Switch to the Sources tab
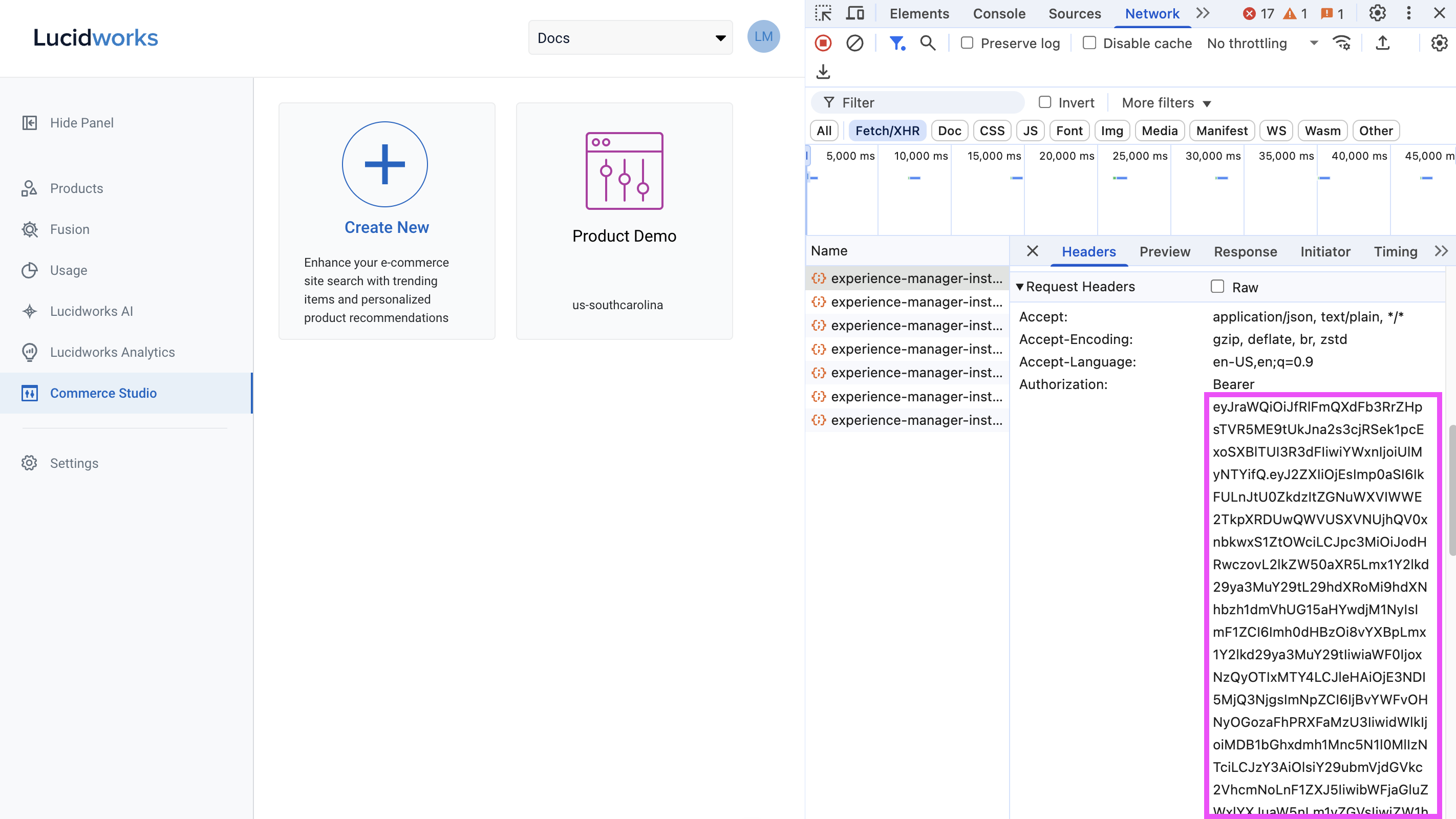The width and height of the screenshot is (1456, 819). [x=1075, y=14]
